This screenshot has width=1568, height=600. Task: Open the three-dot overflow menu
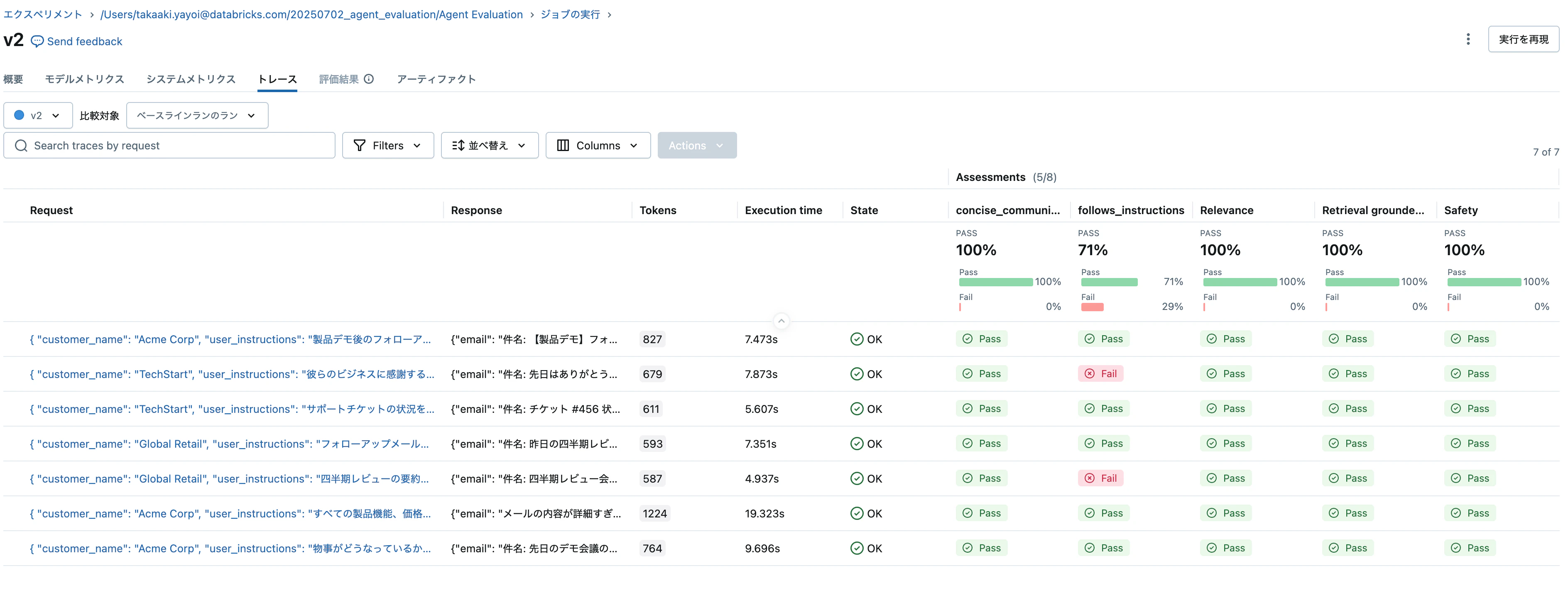(1468, 39)
